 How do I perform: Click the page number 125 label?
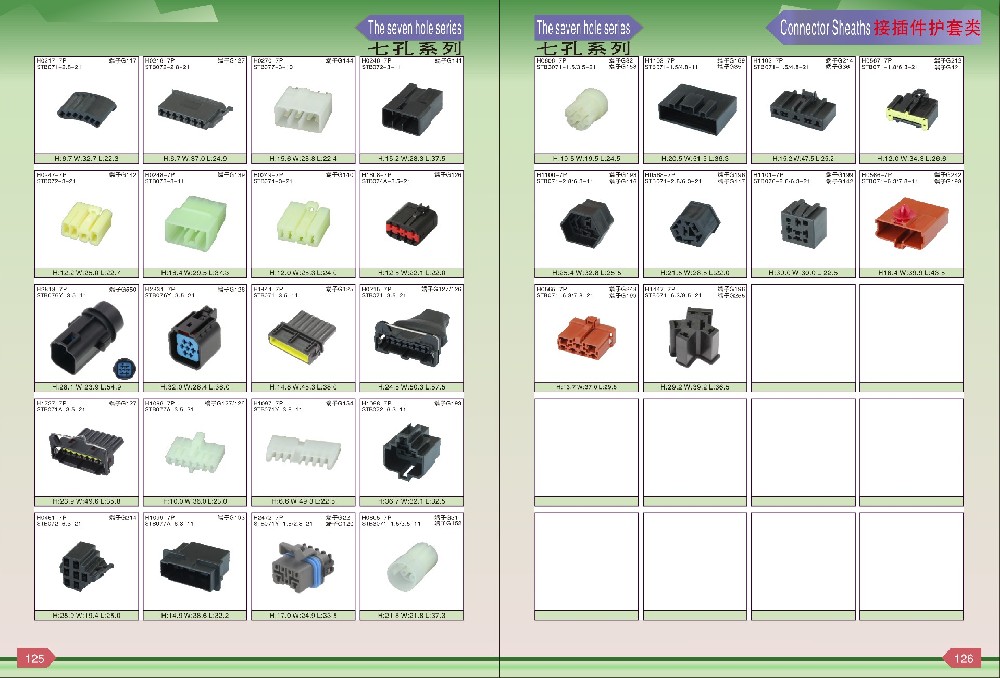pos(34,658)
